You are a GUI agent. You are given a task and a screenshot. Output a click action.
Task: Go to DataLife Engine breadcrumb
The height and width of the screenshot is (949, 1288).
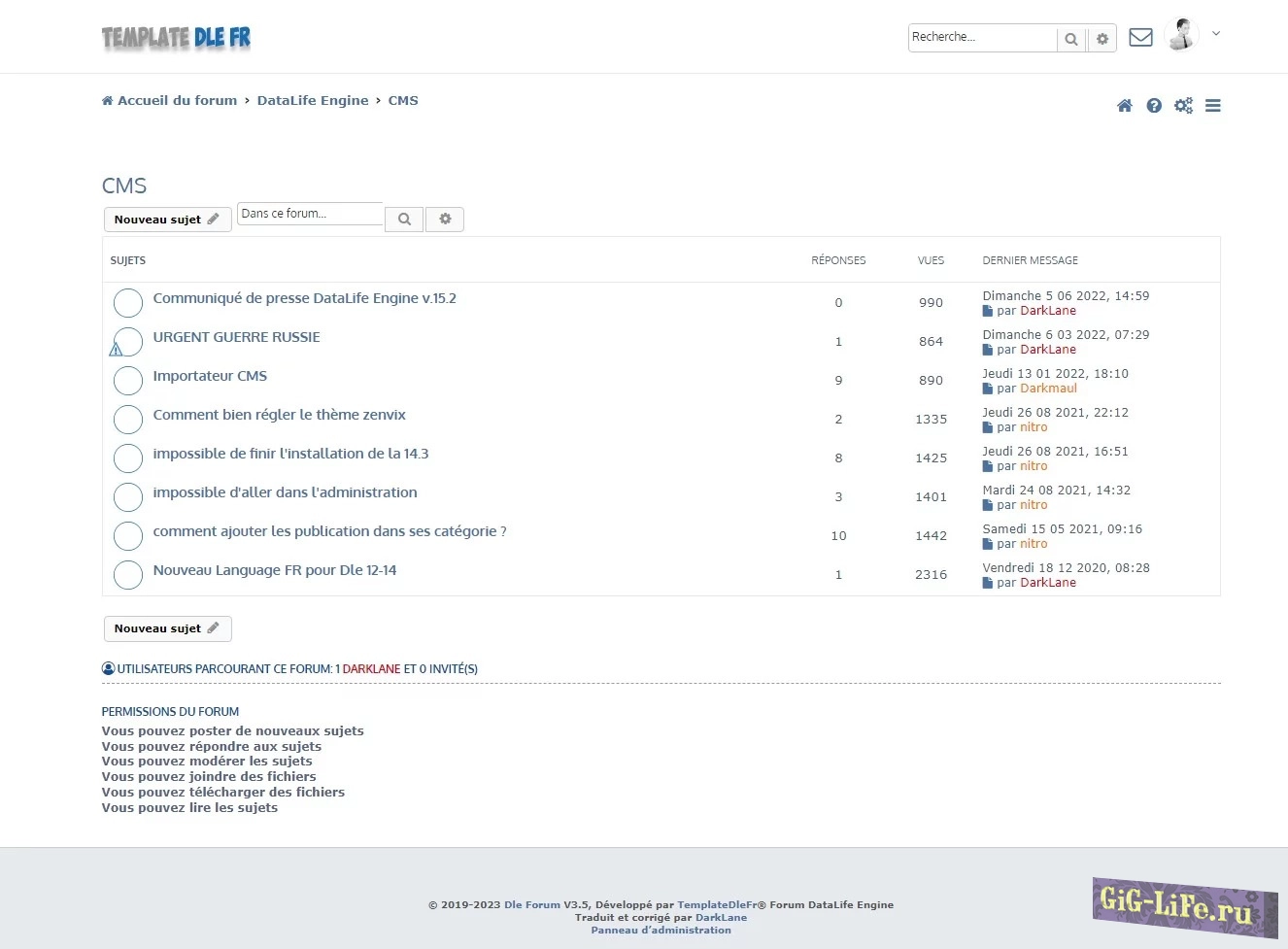[x=313, y=101]
